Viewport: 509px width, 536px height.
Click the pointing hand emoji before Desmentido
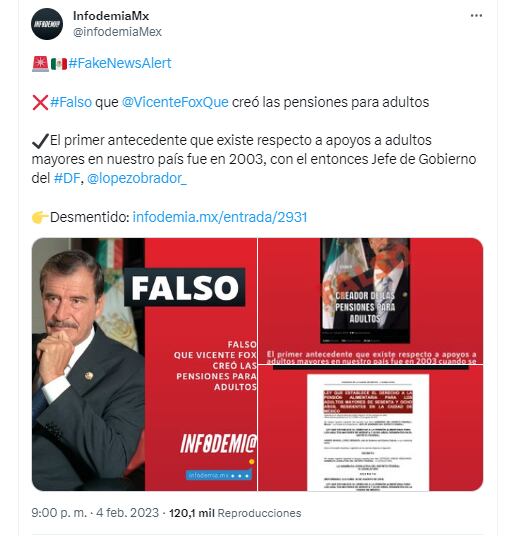point(40,217)
